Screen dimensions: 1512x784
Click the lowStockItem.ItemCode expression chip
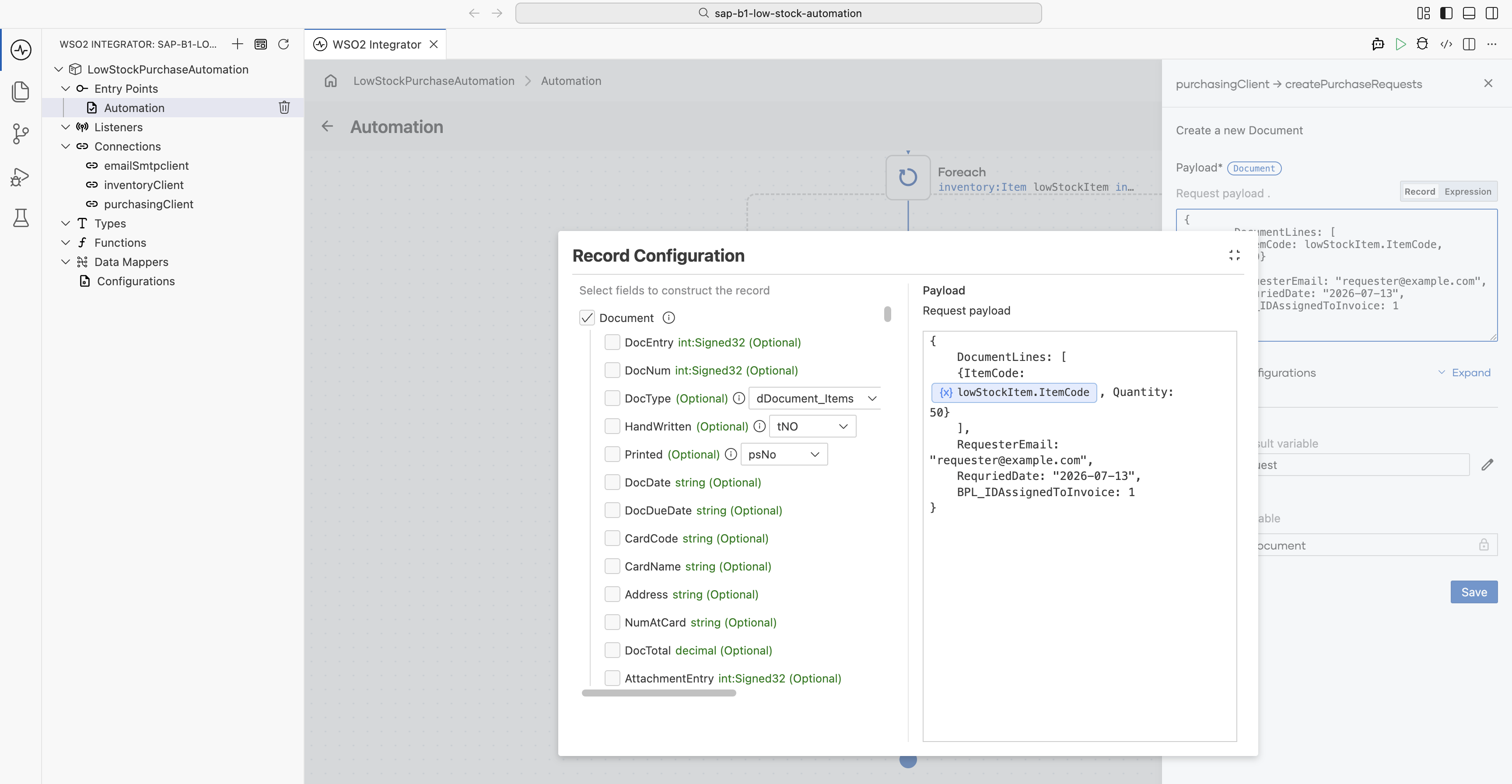(x=1014, y=392)
